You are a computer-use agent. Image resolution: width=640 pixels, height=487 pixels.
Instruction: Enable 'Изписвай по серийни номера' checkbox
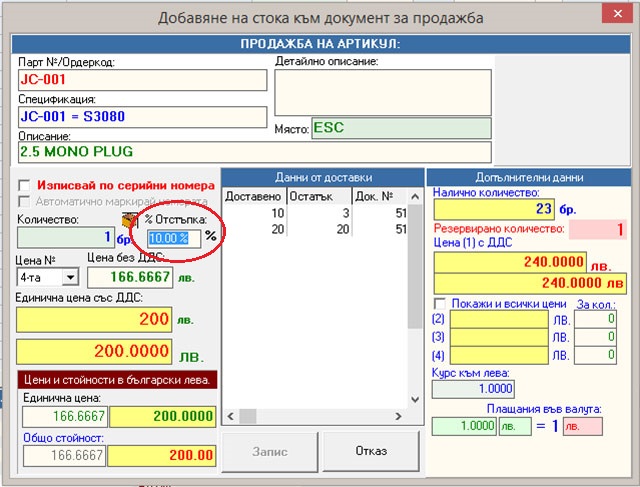[x=25, y=186]
